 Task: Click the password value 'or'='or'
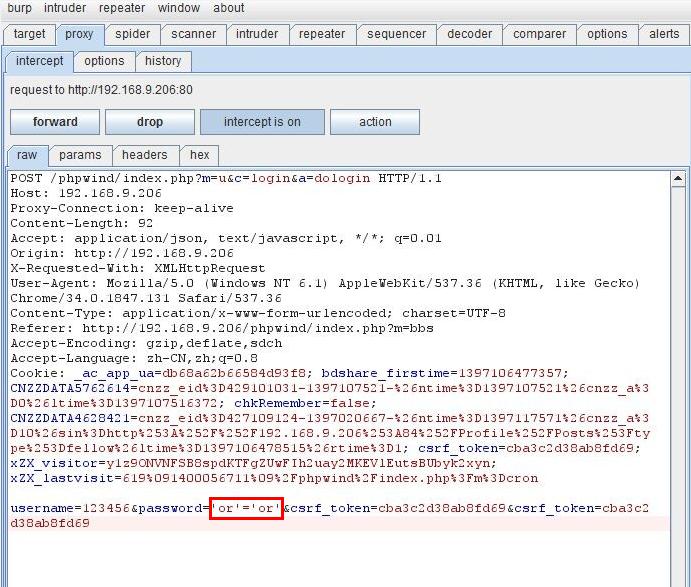click(246, 508)
